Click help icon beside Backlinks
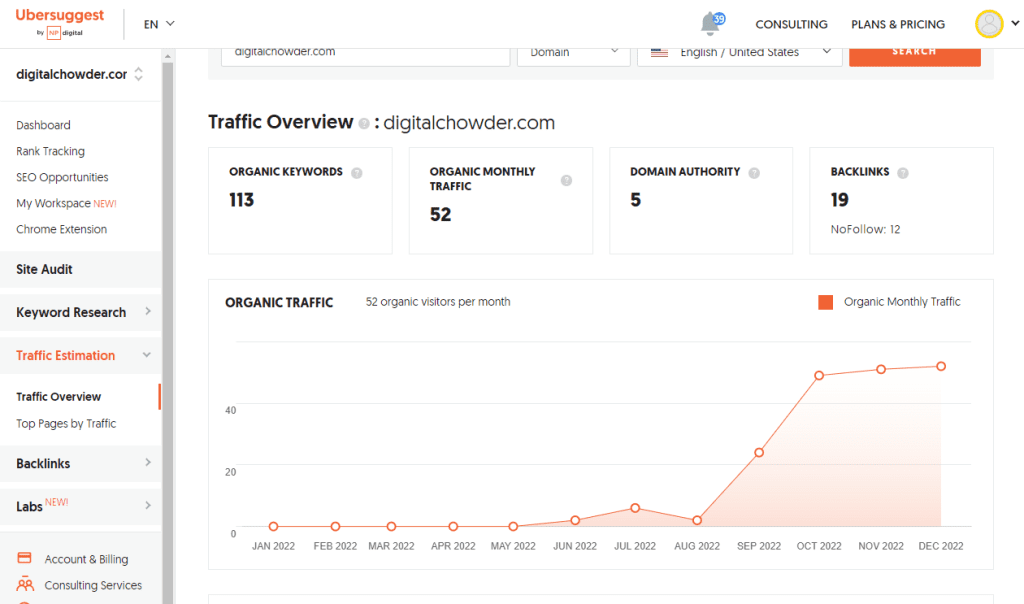The image size is (1024, 604). pyautogui.click(x=903, y=173)
